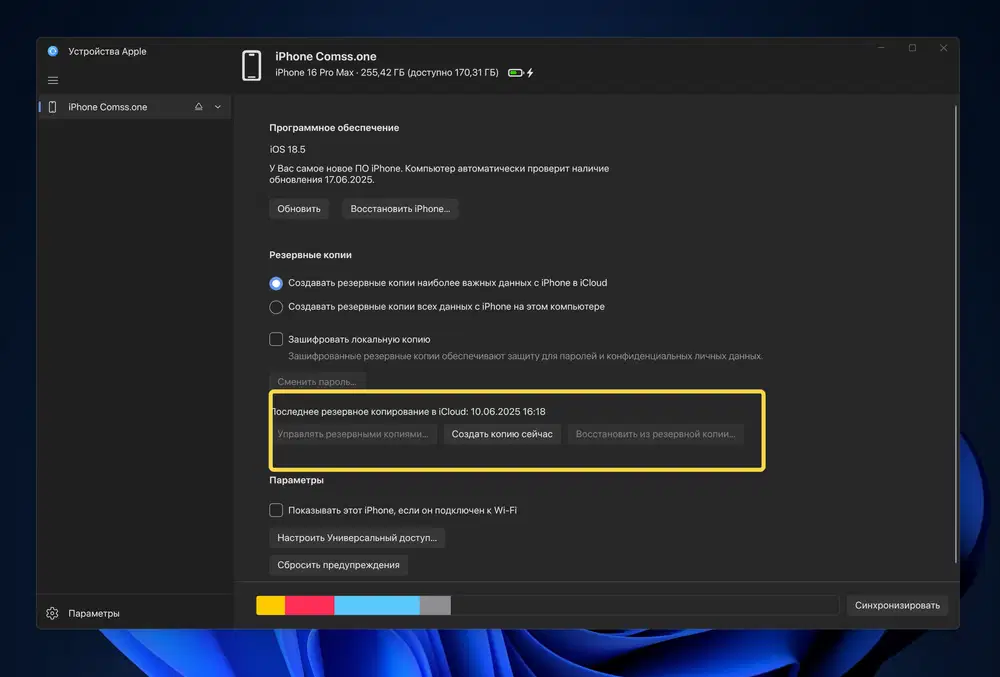The width and height of the screenshot is (1000, 677).
Task: Click the iOS 18.5 version text
Action: (x=288, y=150)
